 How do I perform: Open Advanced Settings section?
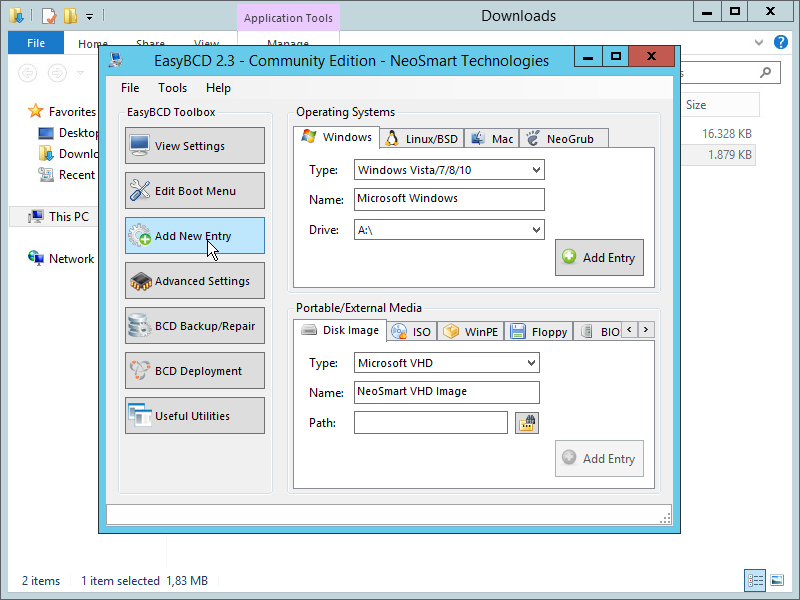coord(195,281)
